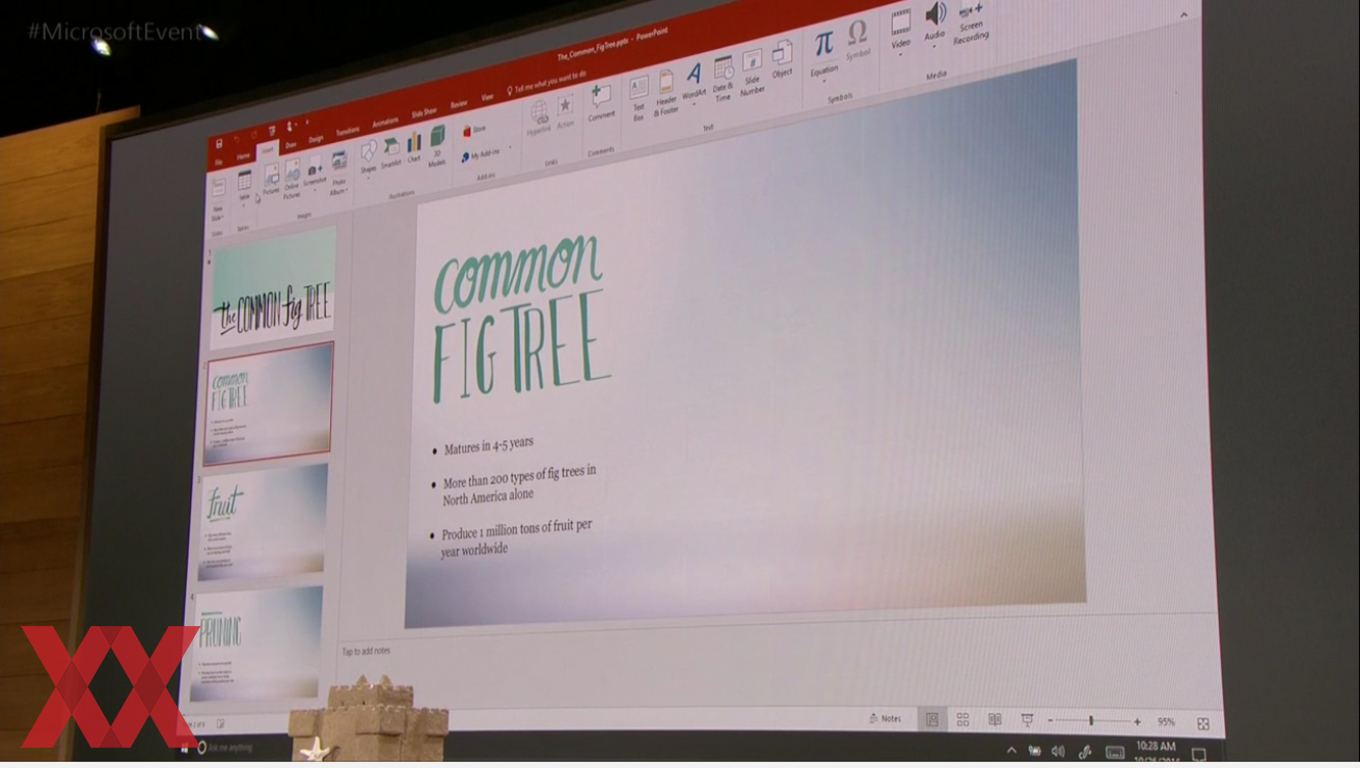
Task: Select the 'Pruning' slide thumbnail
Action: pos(257,644)
